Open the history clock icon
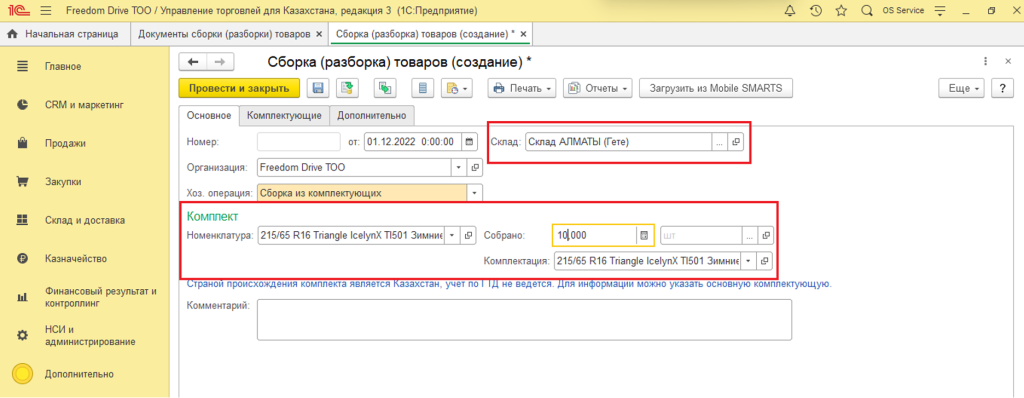 pos(816,11)
